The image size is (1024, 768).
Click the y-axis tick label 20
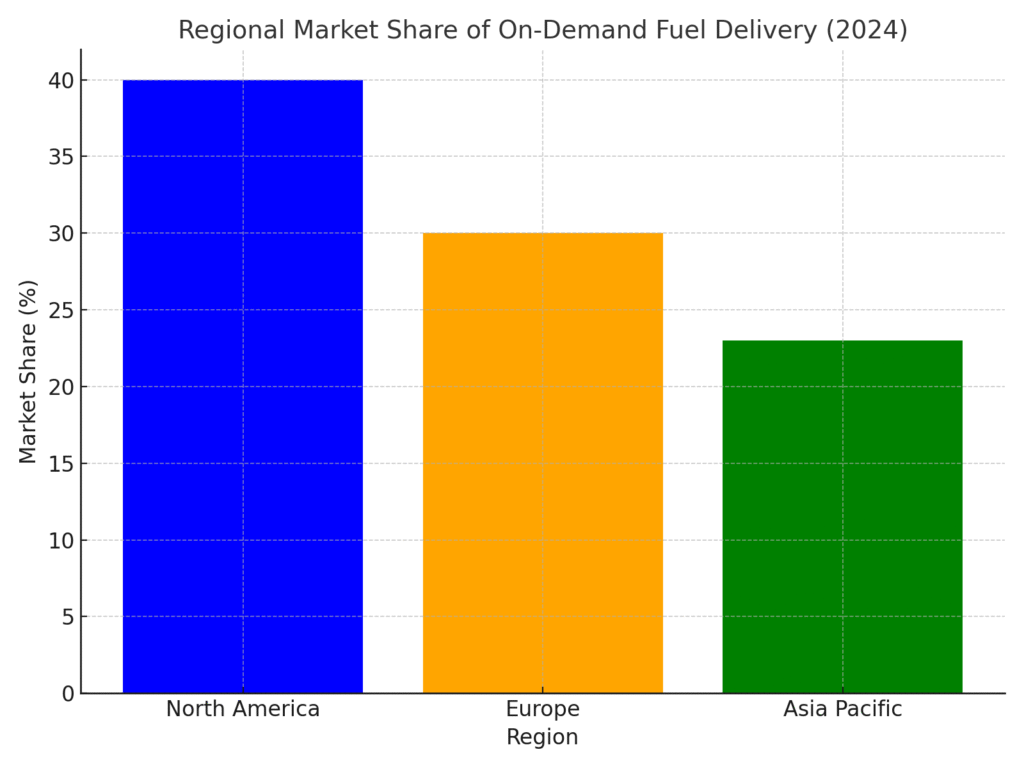(x=62, y=387)
